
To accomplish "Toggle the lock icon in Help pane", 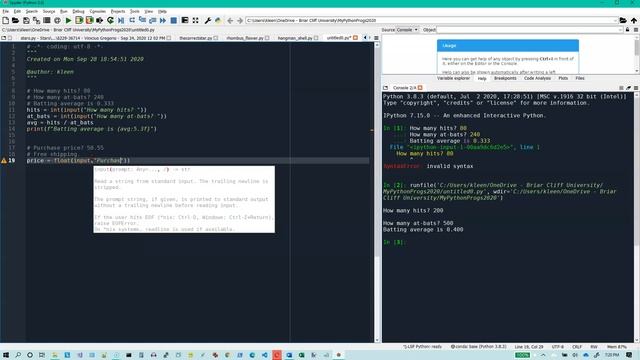I will (628, 30).
